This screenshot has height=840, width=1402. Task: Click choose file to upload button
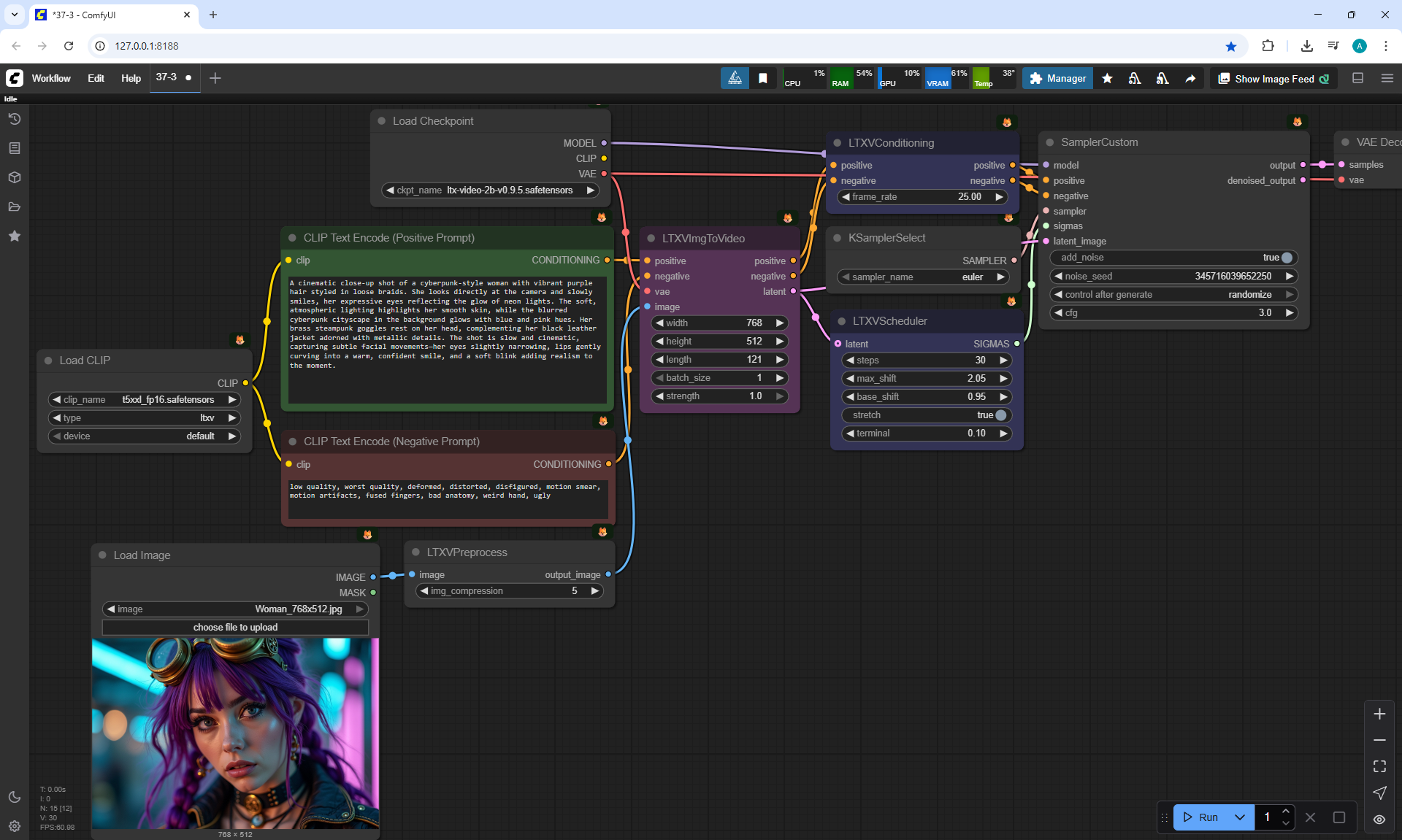click(235, 628)
